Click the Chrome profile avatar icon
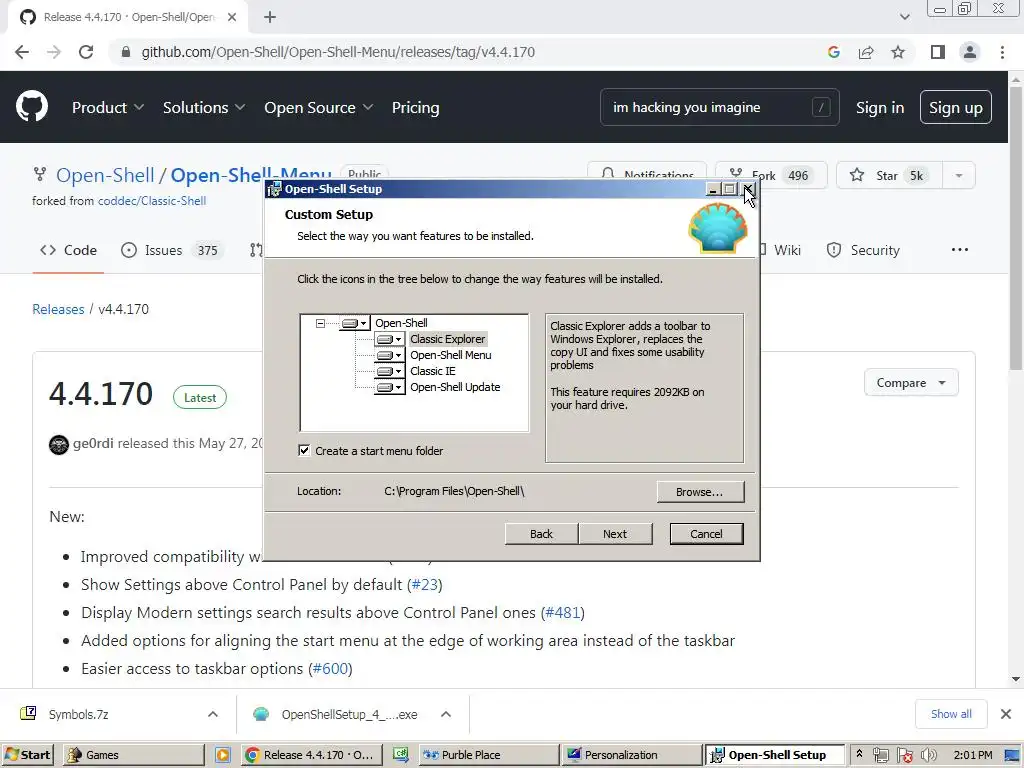The width and height of the screenshot is (1024, 768). point(970,52)
